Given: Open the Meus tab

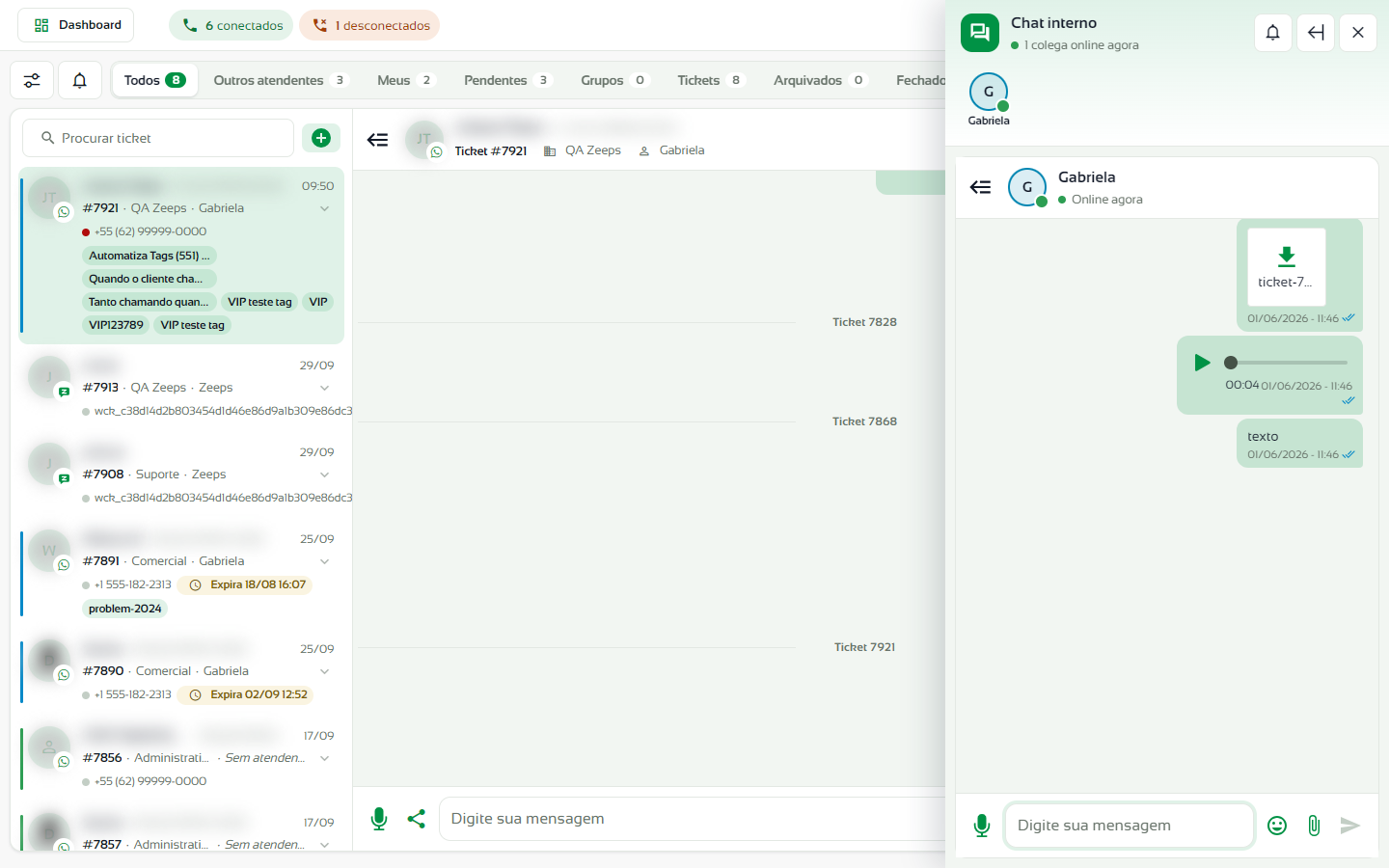Looking at the screenshot, I should coord(406,80).
